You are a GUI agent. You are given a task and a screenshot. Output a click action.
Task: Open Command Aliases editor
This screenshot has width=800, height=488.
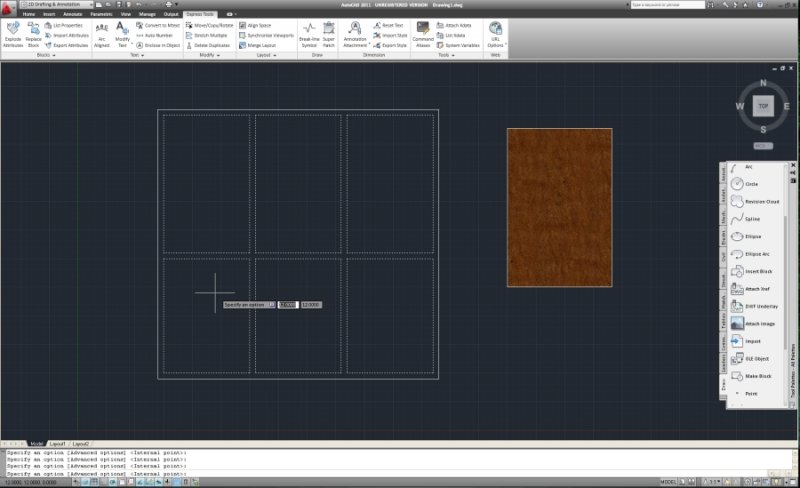pyautogui.click(x=423, y=35)
